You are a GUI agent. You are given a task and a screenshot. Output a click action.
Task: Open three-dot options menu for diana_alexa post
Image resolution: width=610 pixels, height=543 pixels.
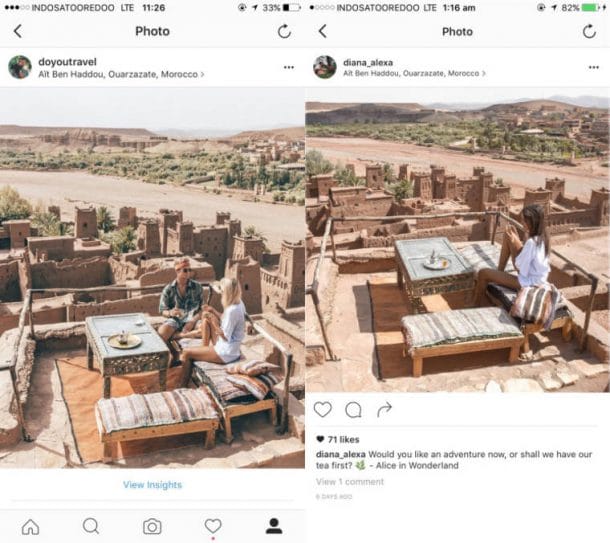point(594,67)
